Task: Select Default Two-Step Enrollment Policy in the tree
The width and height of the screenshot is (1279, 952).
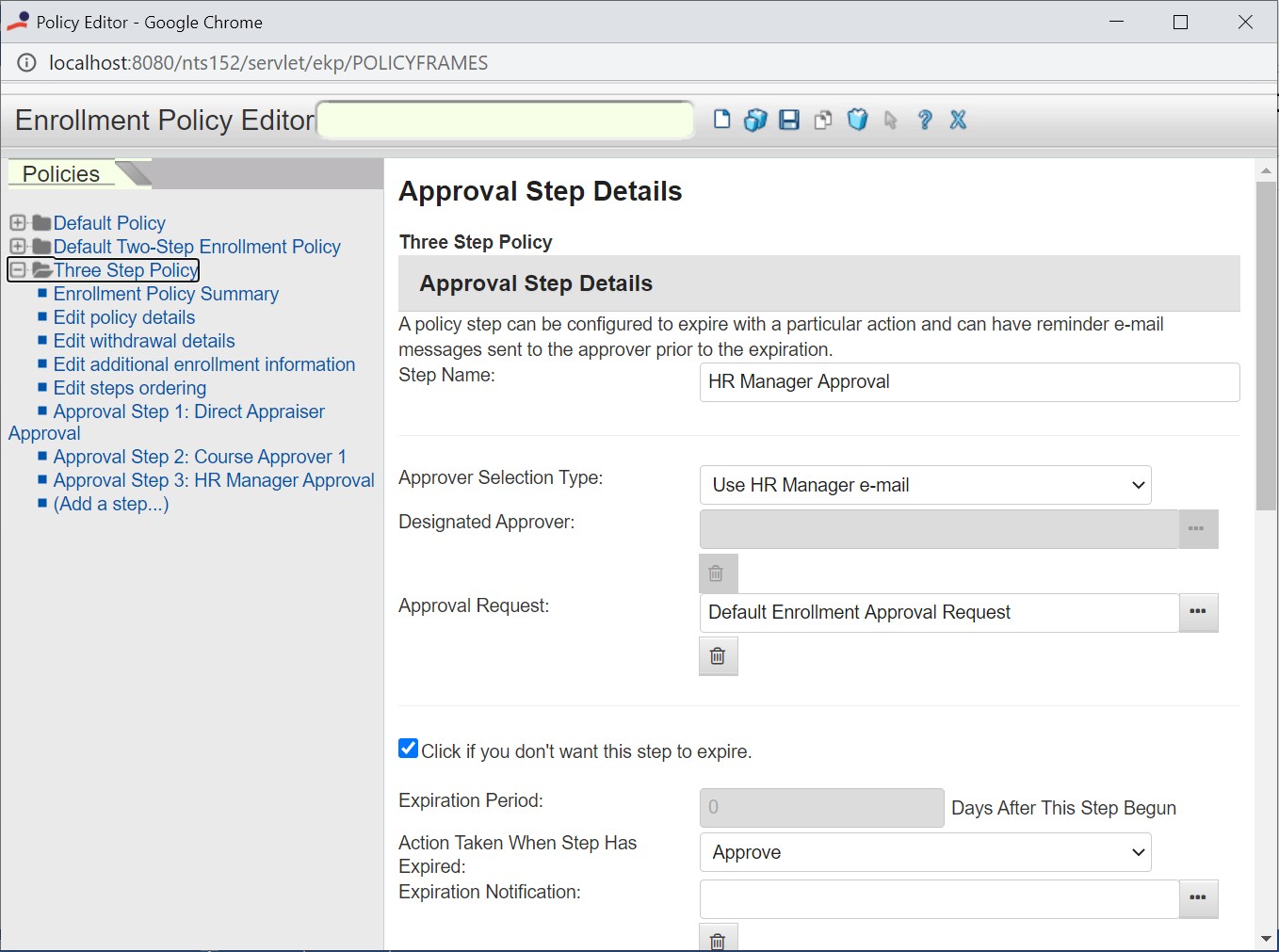Action: pyautogui.click(x=197, y=247)
